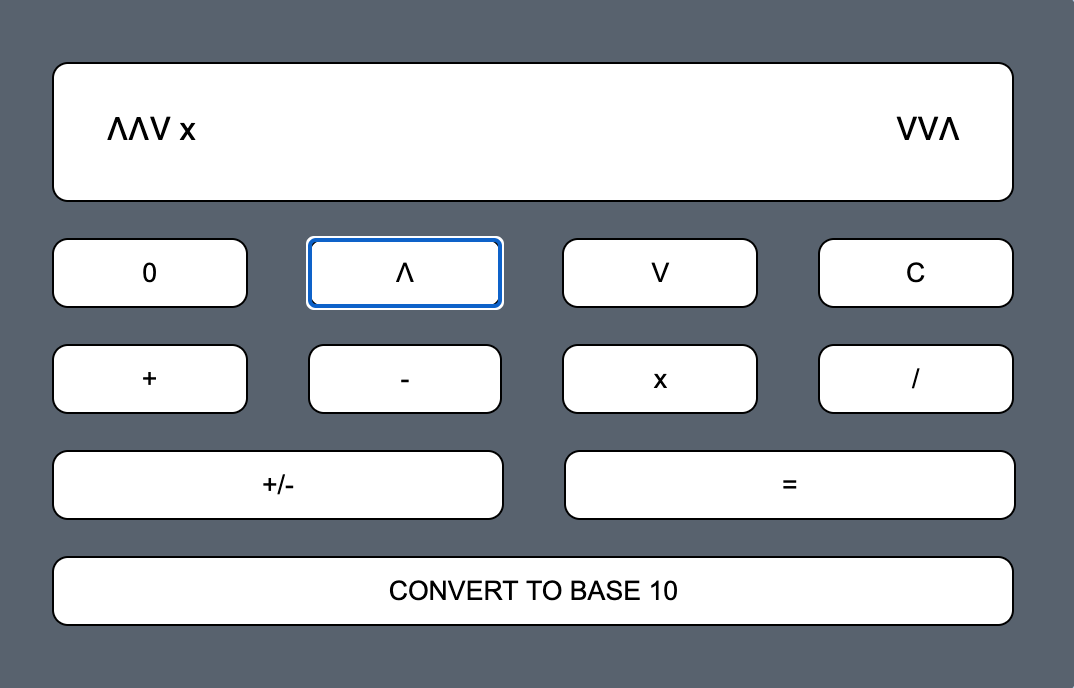Click the ΛΛV x expression text
Image resolution: width=1074 pixels, height=688 pixels.
151,129
